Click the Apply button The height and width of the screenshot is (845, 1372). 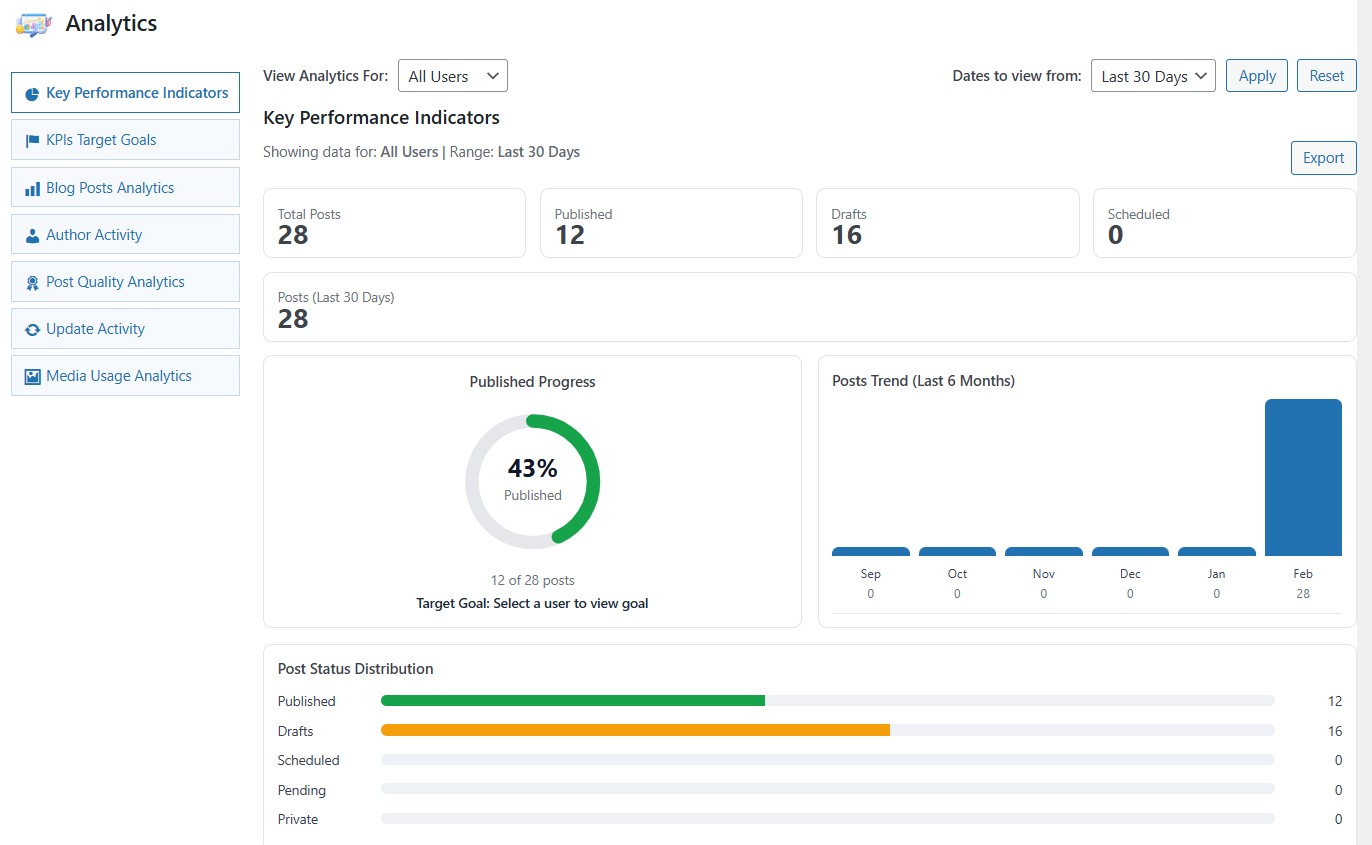point(1256,75)
